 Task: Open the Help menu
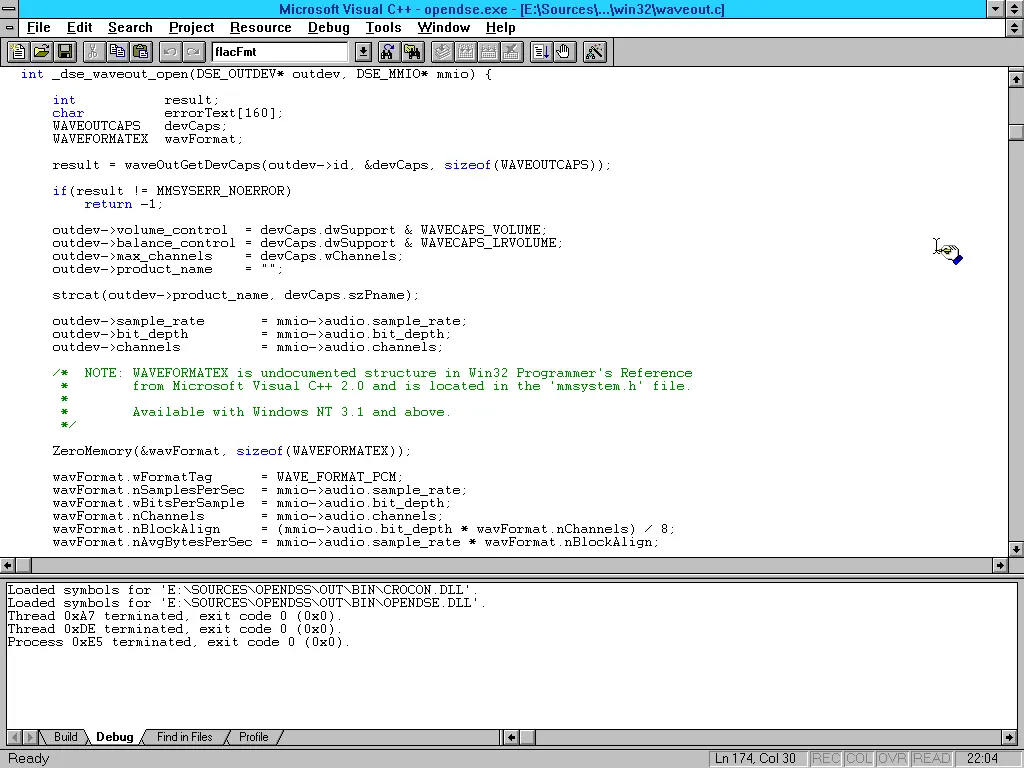(x=500, y=27)
